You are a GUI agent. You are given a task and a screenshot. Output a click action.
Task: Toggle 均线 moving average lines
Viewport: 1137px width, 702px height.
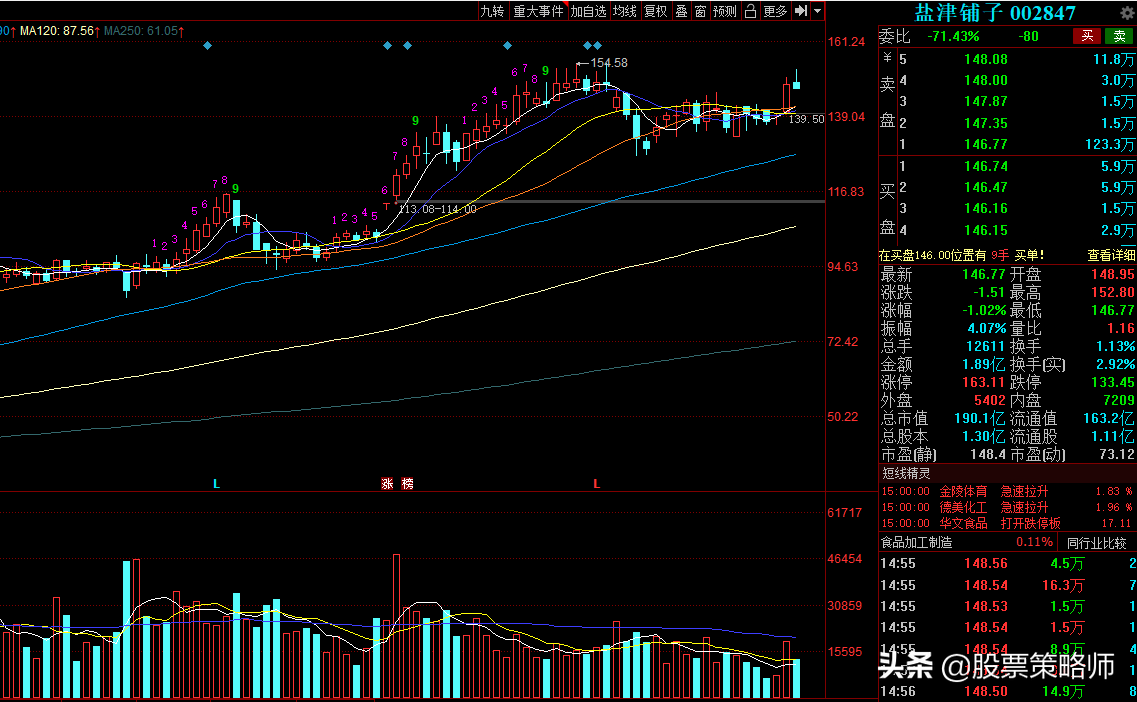625,12
